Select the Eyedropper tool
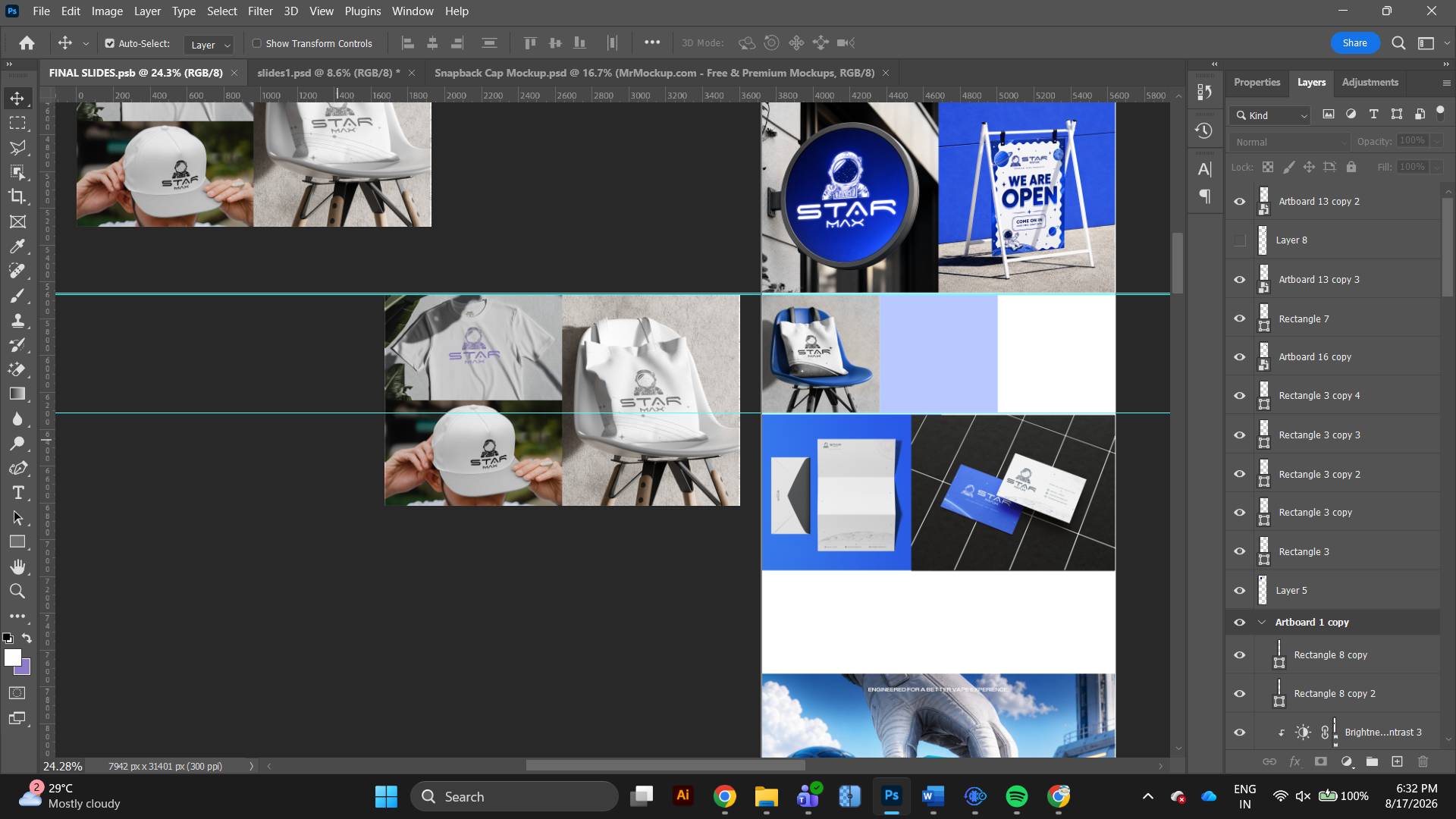The width and height of the screenshot is (1456, 819). [x=17, y=246]
